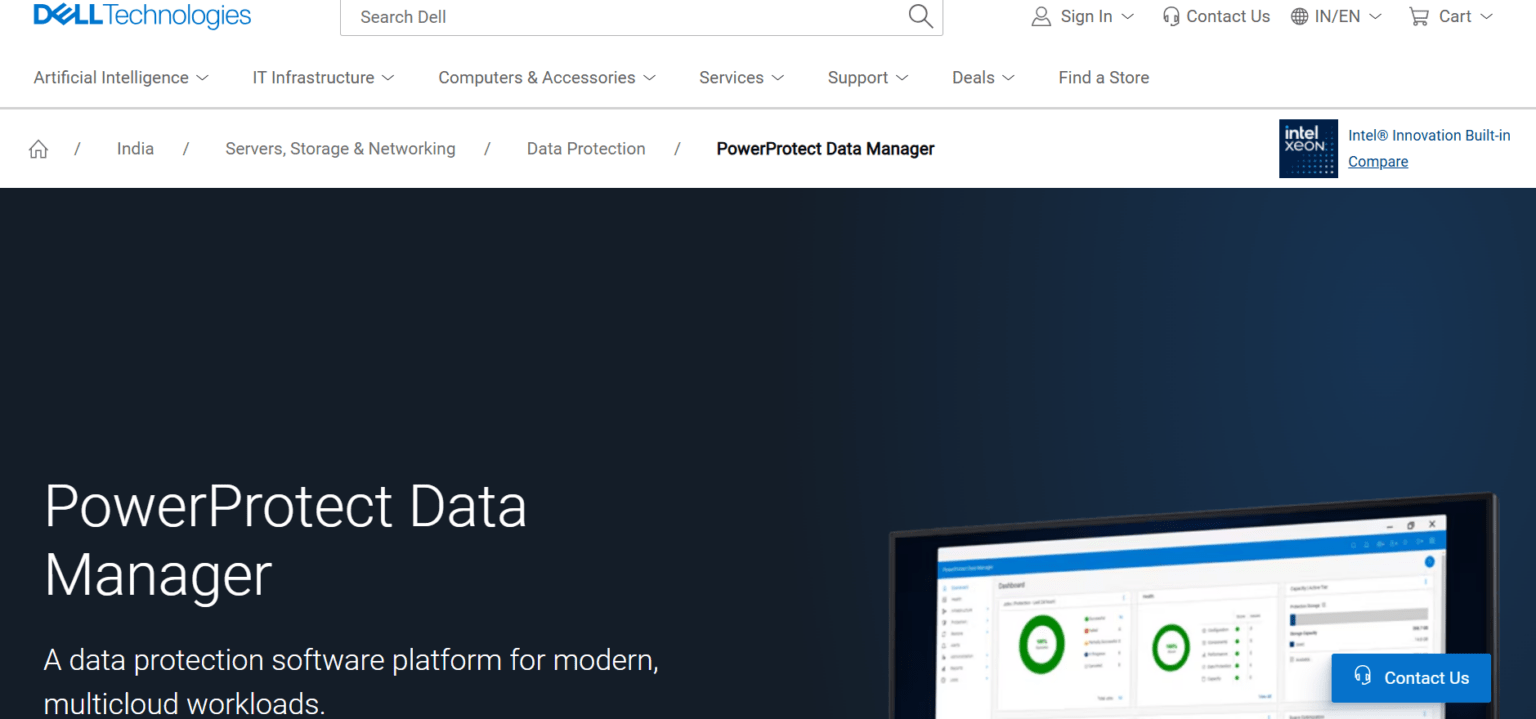Click the Compare link near the Intel badge
The width and height of the screenshot is (1536, 719).
coord(1377,161)
